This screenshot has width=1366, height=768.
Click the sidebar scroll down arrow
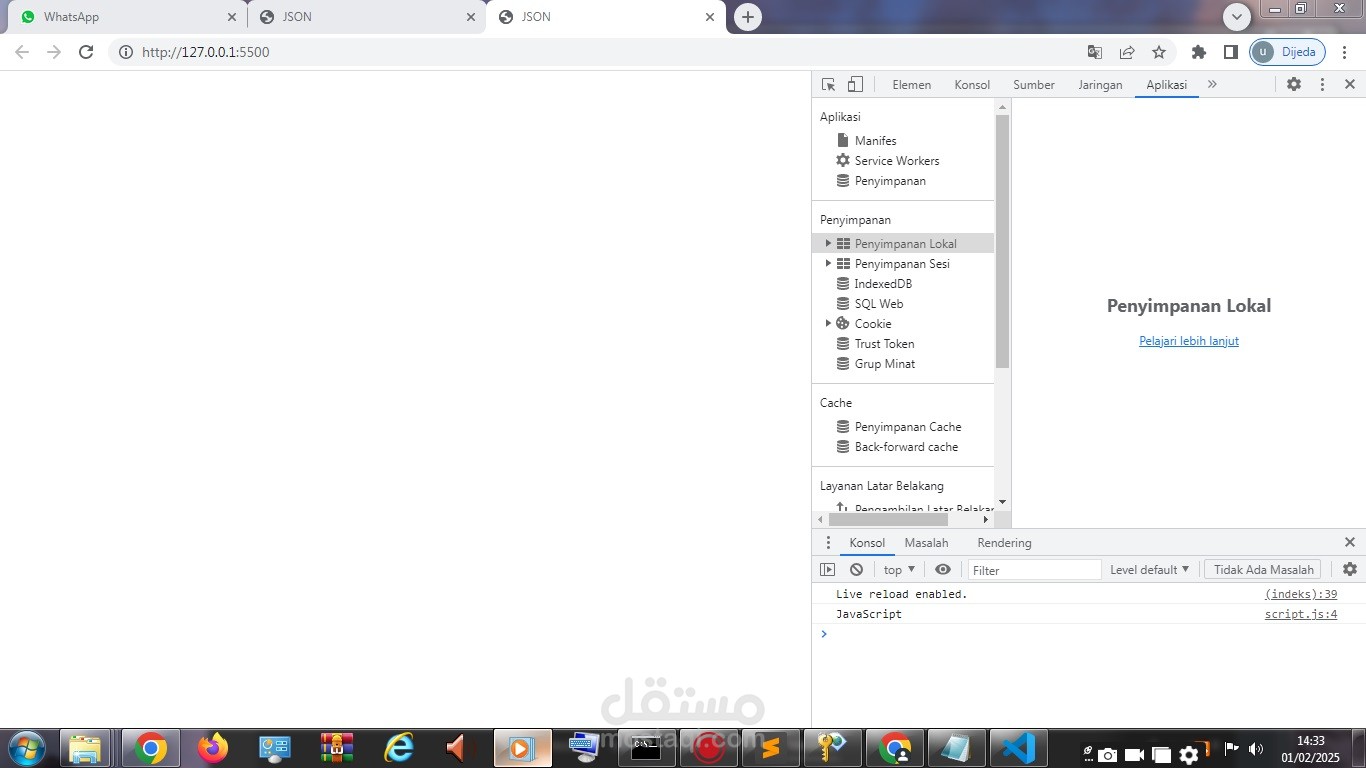[x=1003, y=502]
